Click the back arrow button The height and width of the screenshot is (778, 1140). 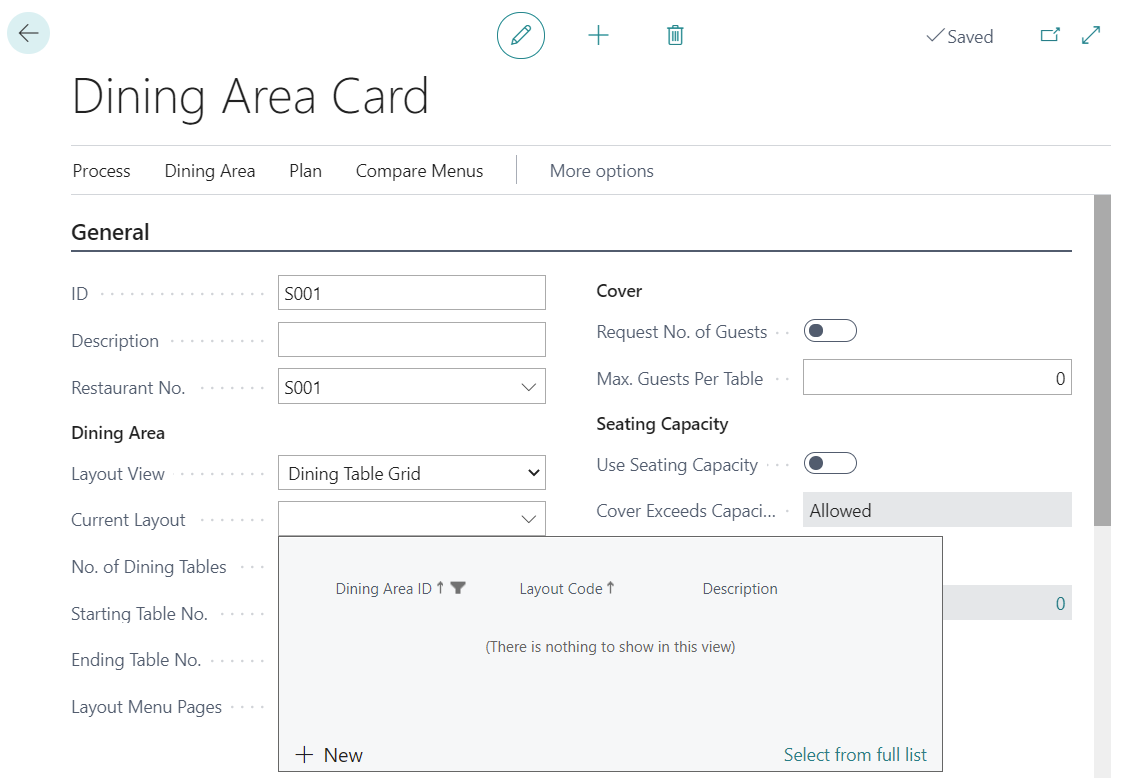pyautogui.click(x=28, y=34)
